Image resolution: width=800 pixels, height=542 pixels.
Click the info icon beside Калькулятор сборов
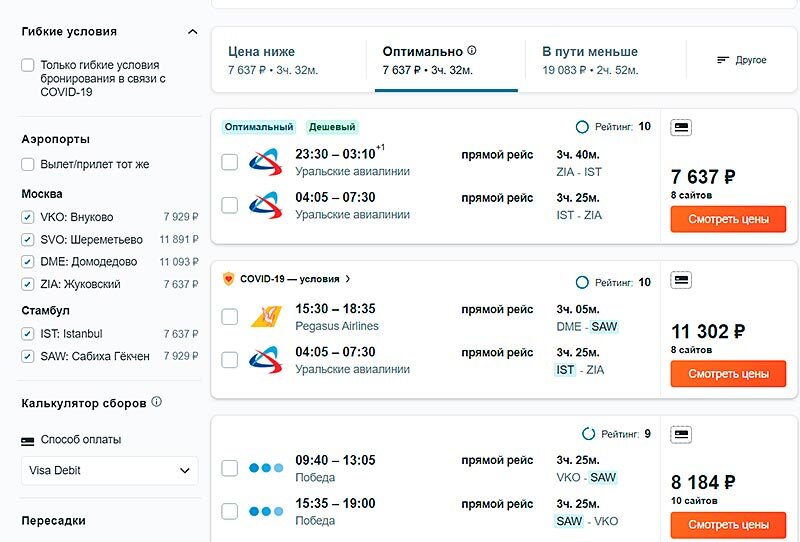click(157, 403)
